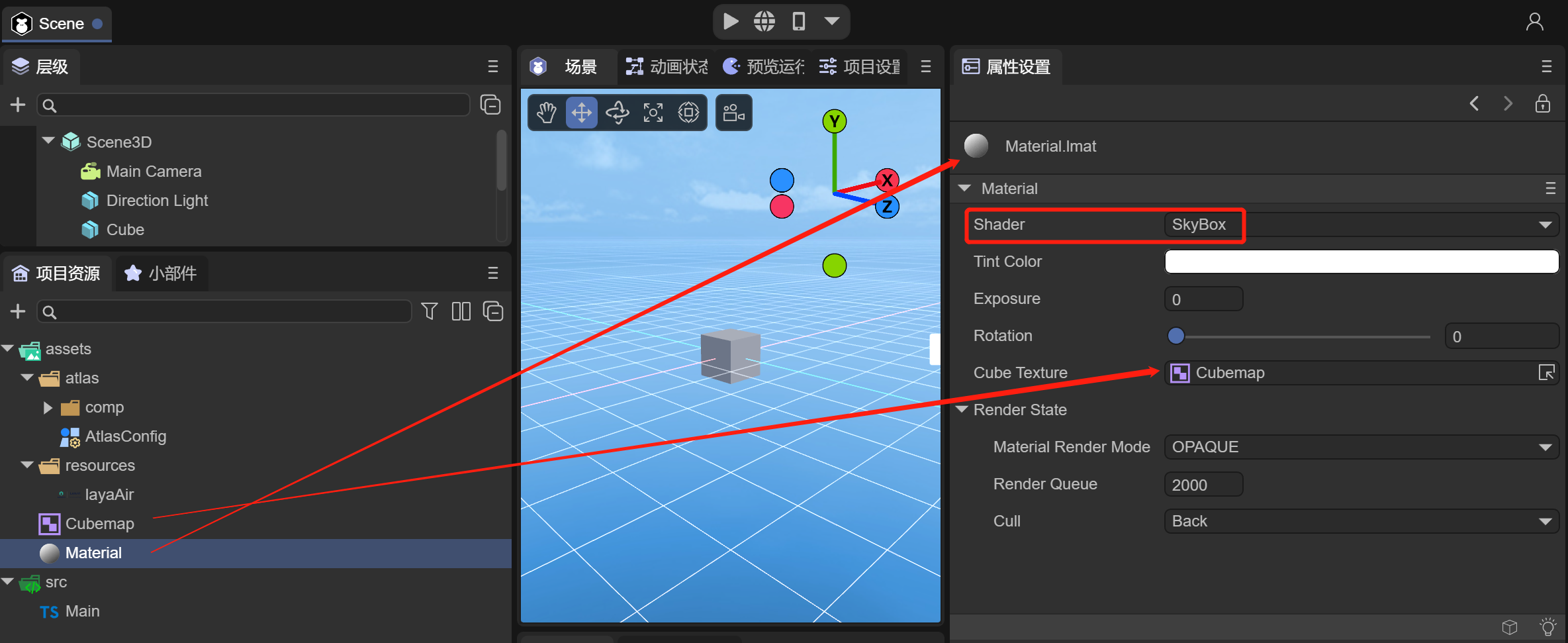Click the Exposure input field
Viewport: 1568px width, 643px height.
[x=1203, y=299]
